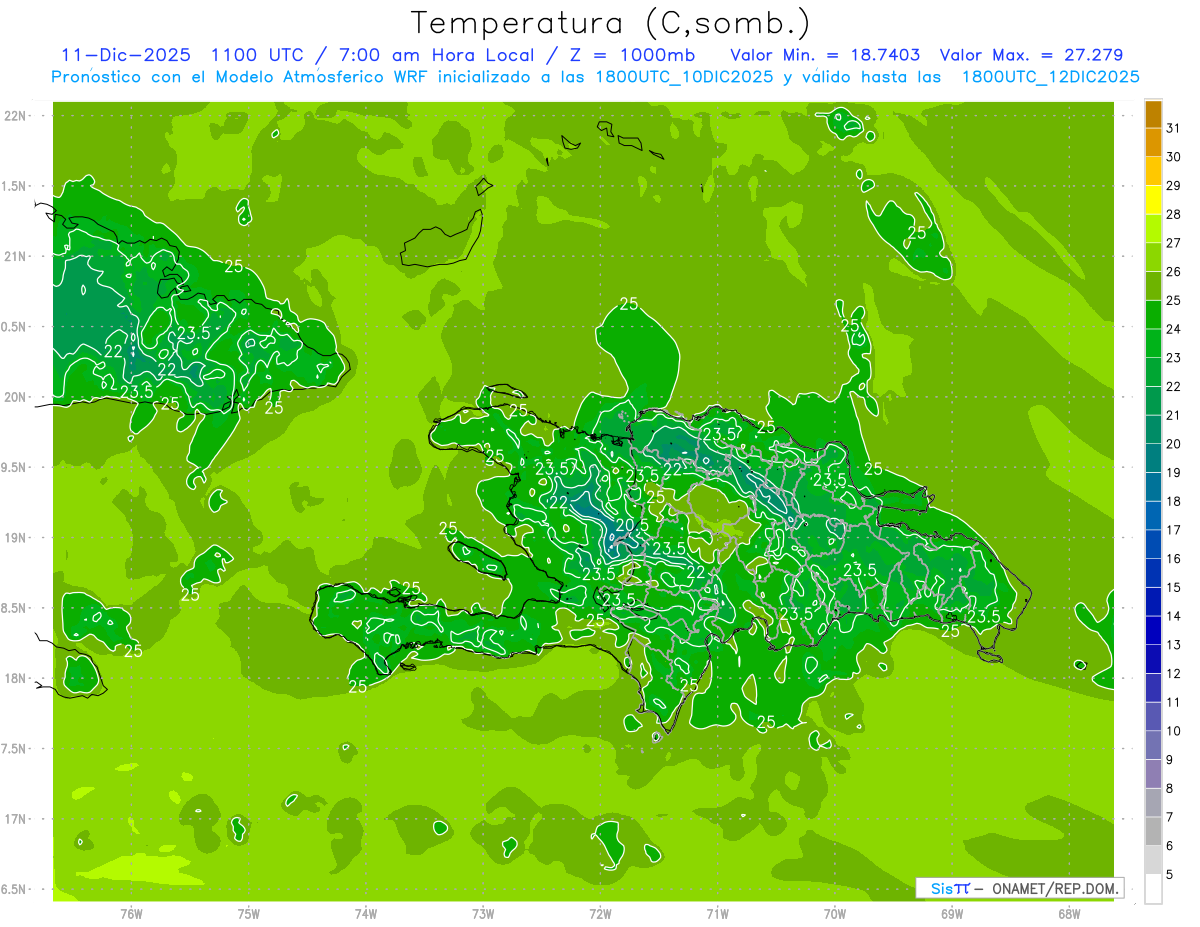
Task: Click the Valor Max. = 27.279 readout
Action: 1030,55
